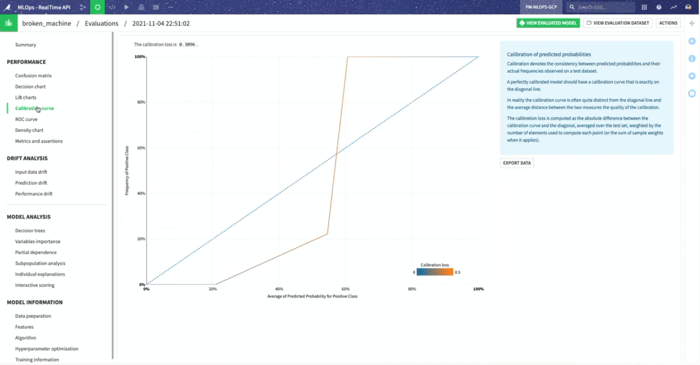Open Lift charts in sidebar
The image size is (700, 365).
pyautogui.click(x=26, y=97)
